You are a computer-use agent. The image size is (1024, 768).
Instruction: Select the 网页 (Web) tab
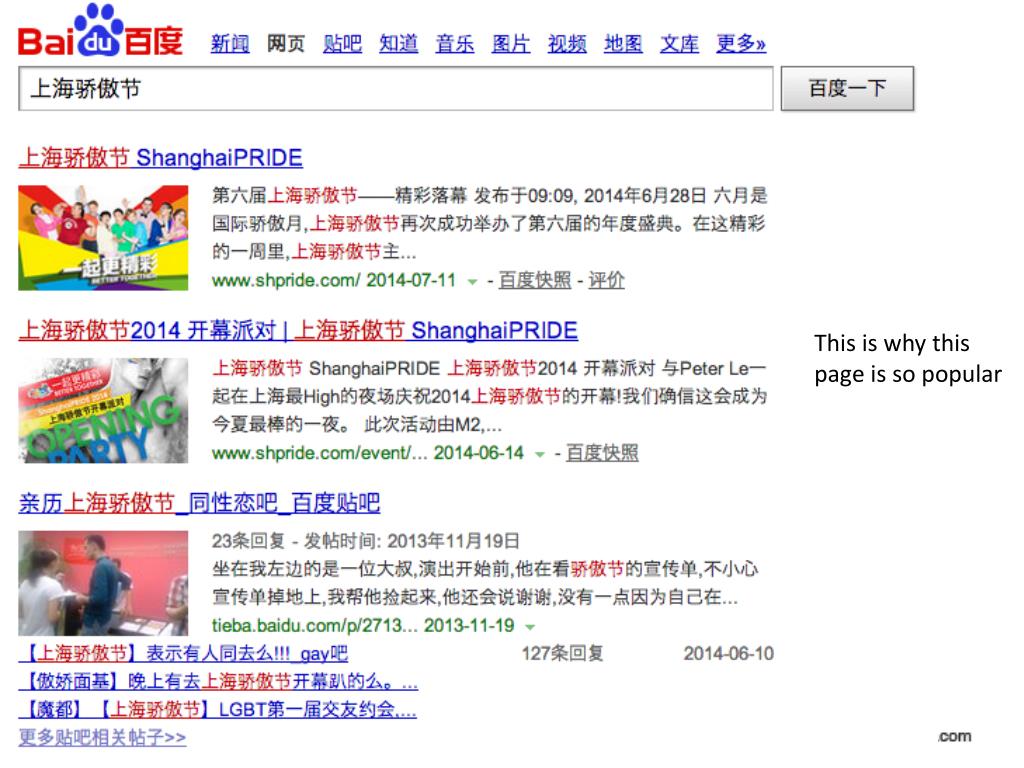tap(286, 44)
